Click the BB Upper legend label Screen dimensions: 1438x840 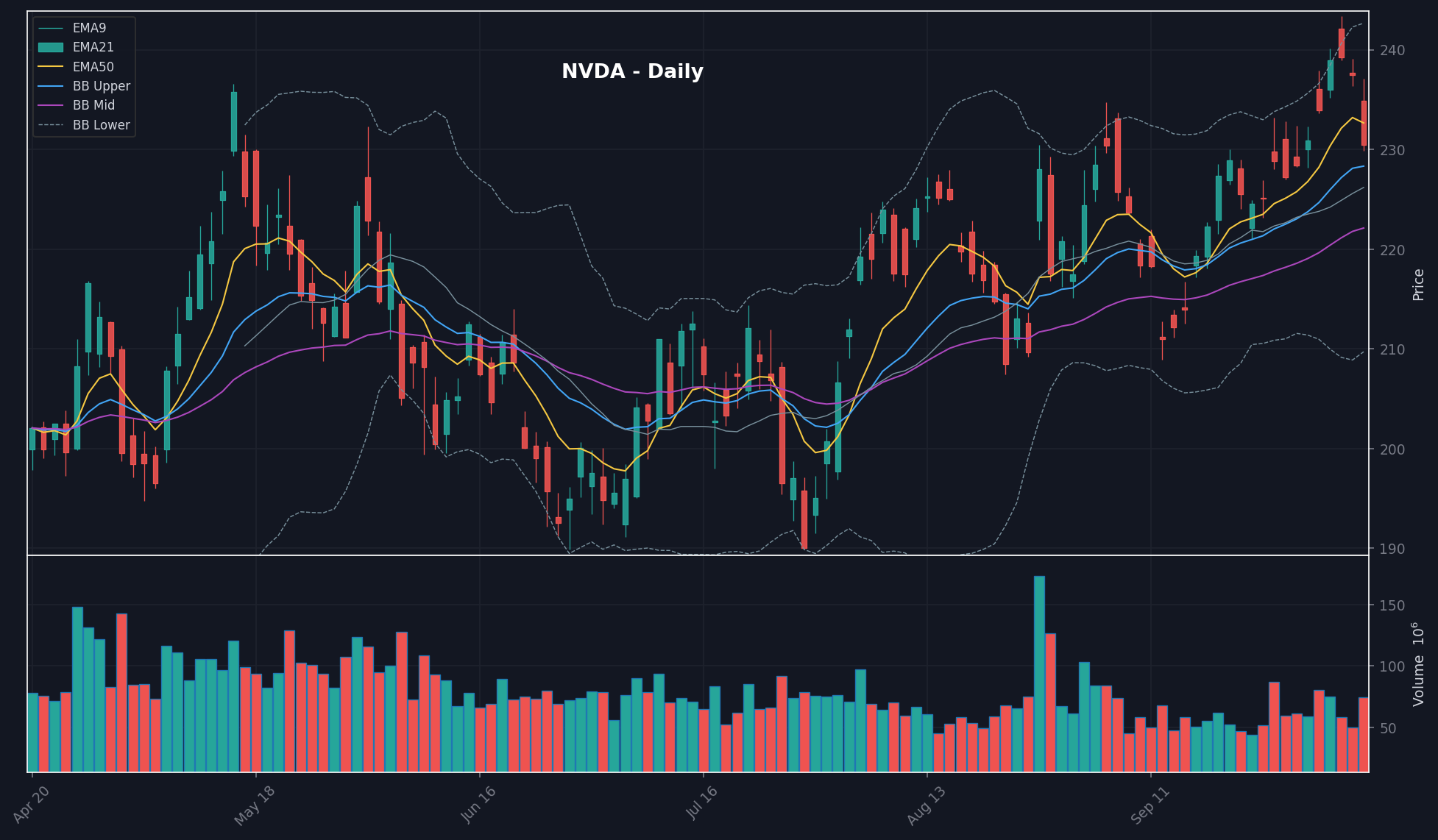click(x=101, y=86)
